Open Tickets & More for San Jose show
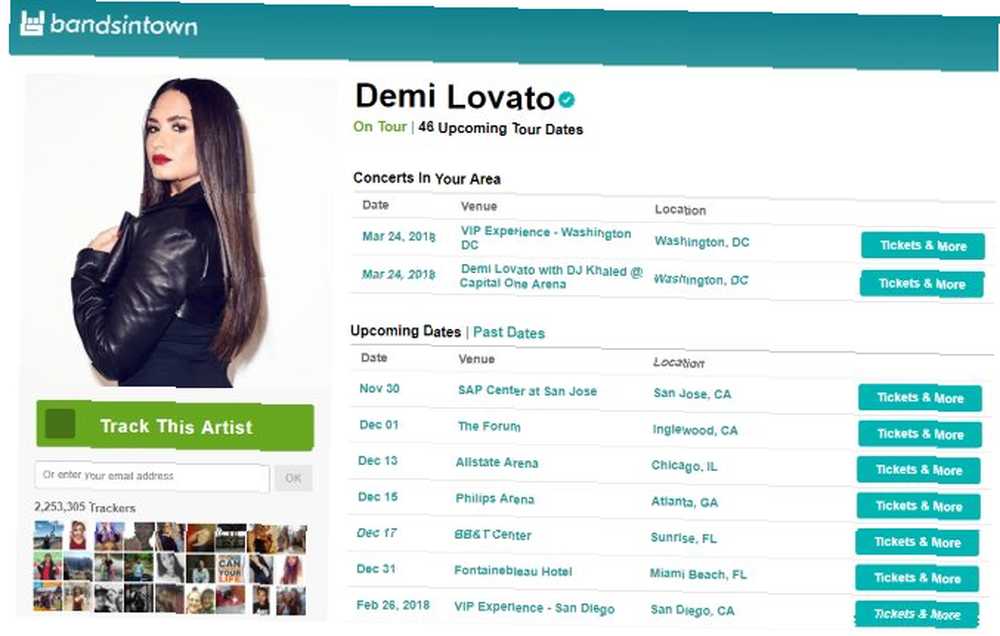Image resolution: width=1000 pixels, height=636 pixels. coord(920,398)
